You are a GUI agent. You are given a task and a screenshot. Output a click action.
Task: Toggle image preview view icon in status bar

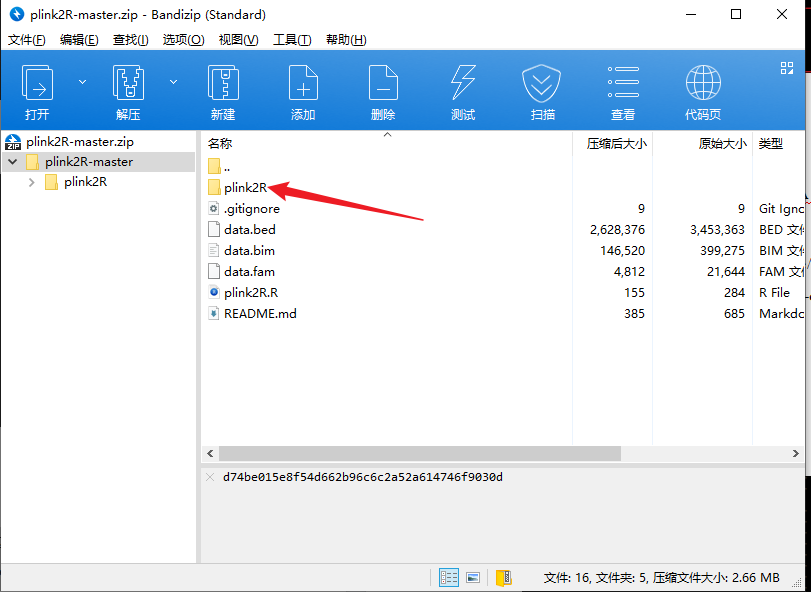tap(473, 578)
